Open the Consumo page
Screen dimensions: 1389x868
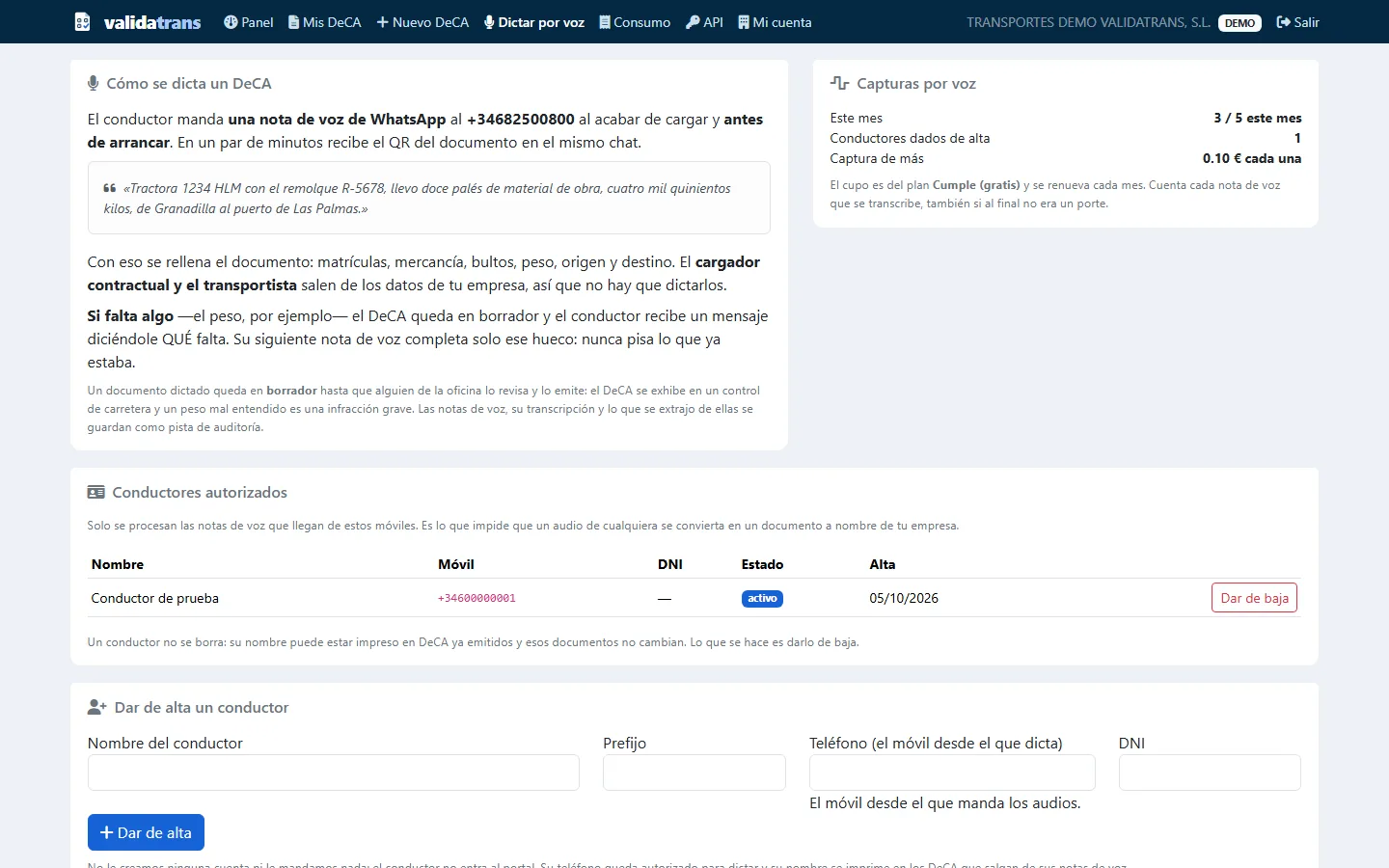pos(635,22)
